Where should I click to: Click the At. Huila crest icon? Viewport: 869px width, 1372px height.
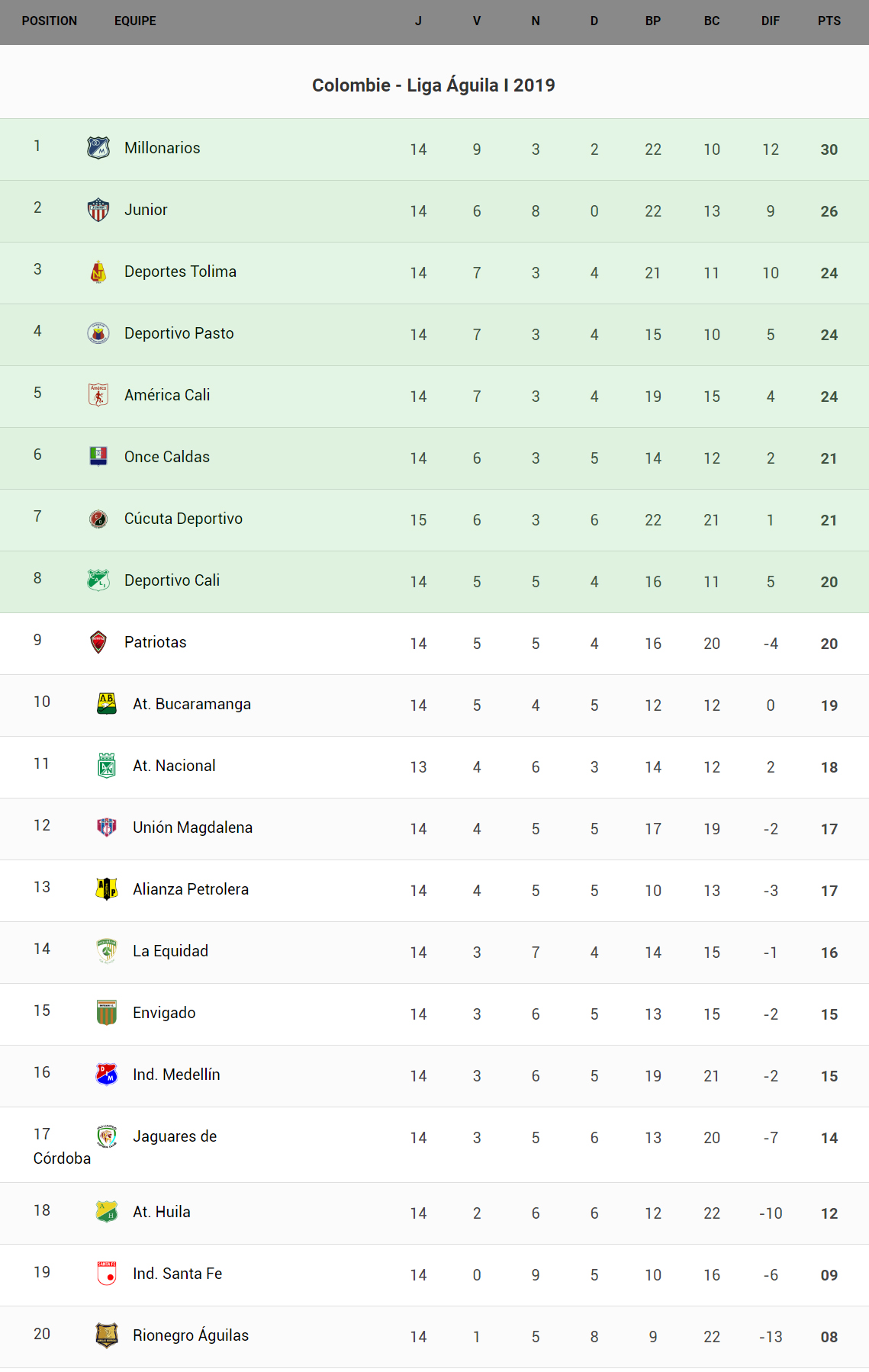tap(107, 1212)
